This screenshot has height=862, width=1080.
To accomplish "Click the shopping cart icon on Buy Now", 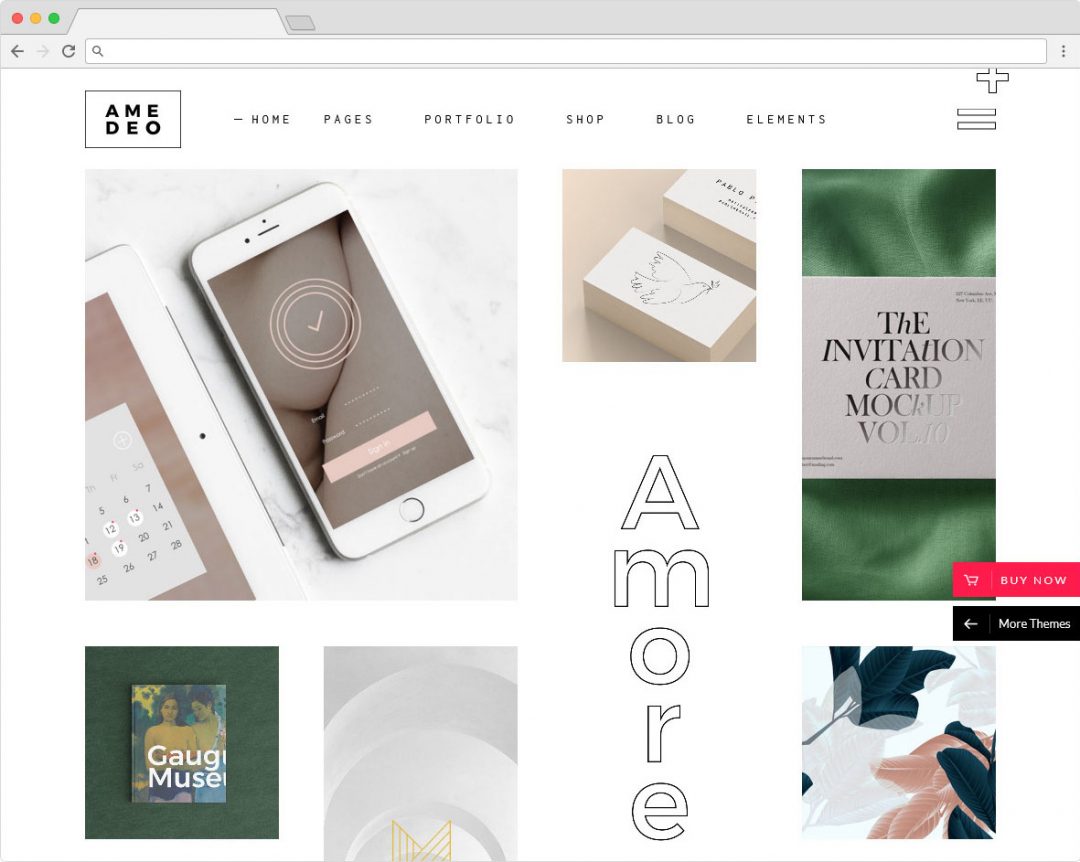I will click(x=971, y=580).
